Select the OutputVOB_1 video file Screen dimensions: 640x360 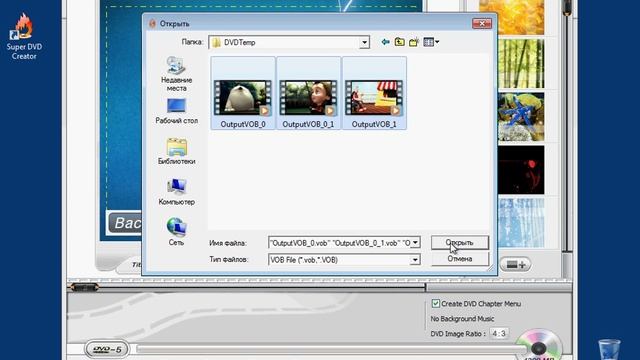tap(374, 93)
